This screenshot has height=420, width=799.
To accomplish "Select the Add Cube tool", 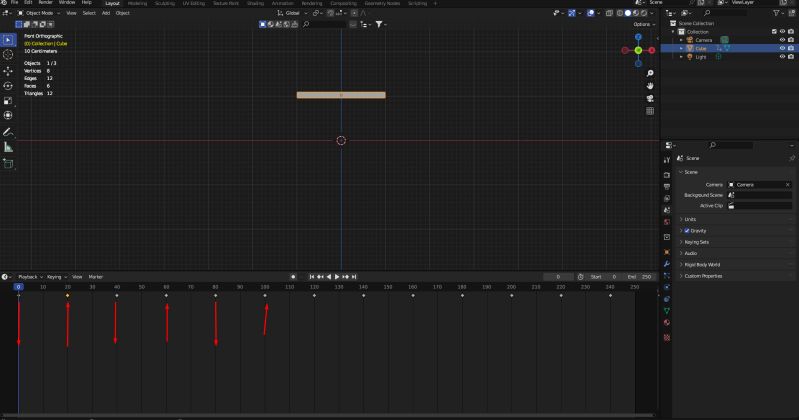I will pyautogui.click(x=8, y=164).
